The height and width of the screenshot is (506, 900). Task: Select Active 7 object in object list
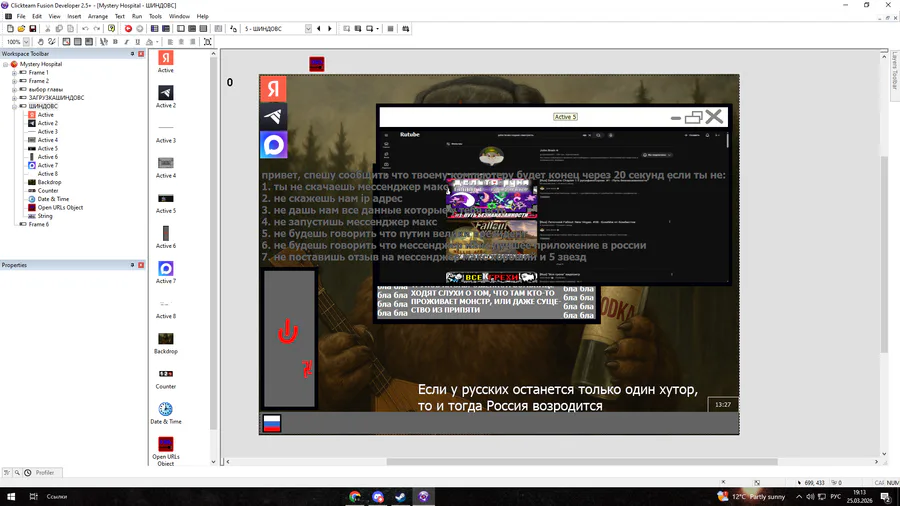(165, 272)
